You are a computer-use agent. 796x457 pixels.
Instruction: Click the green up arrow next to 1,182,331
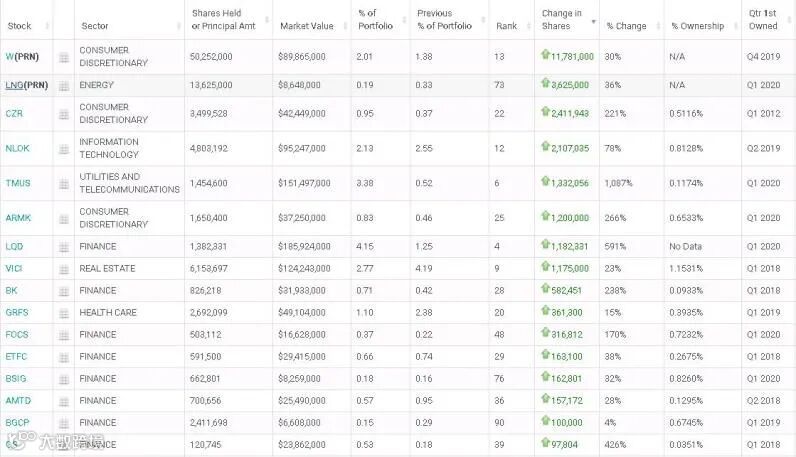(x=546, y=244)
